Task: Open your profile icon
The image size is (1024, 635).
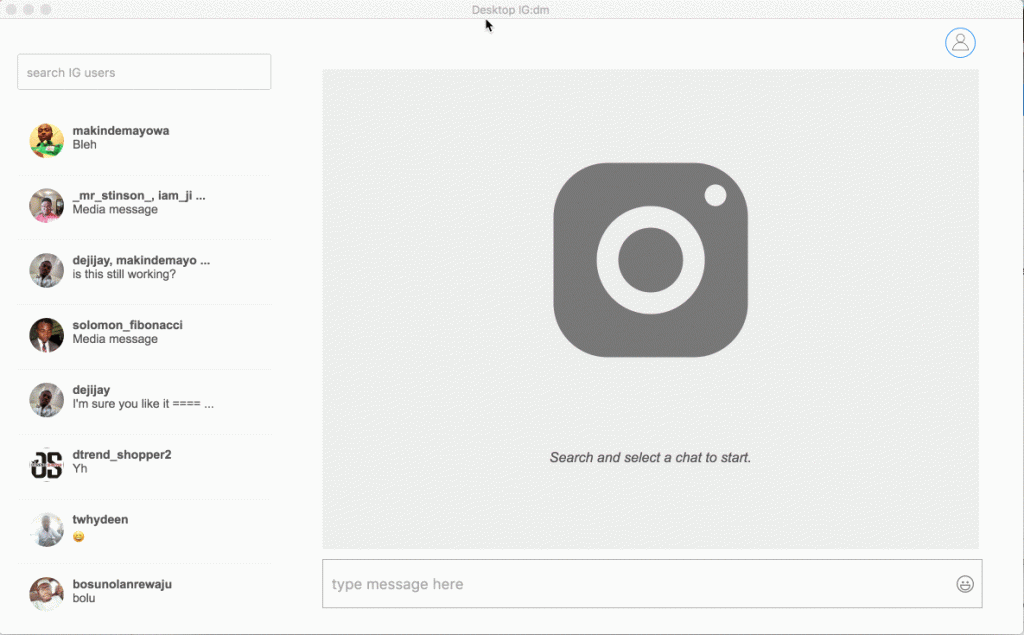Action: coord(960,43)
